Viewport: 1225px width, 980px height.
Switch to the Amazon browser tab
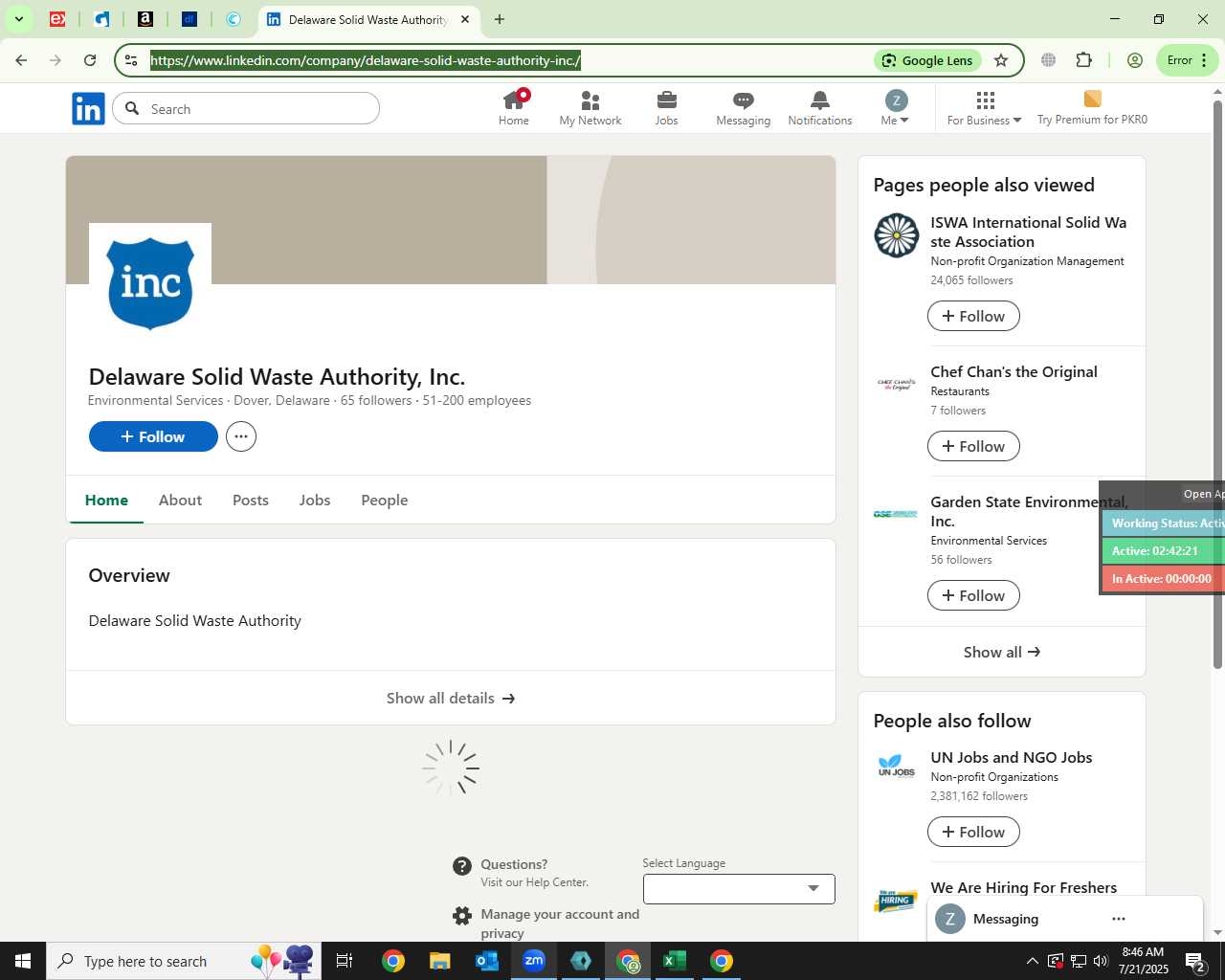pyautogui.click(x=145, y=19)
